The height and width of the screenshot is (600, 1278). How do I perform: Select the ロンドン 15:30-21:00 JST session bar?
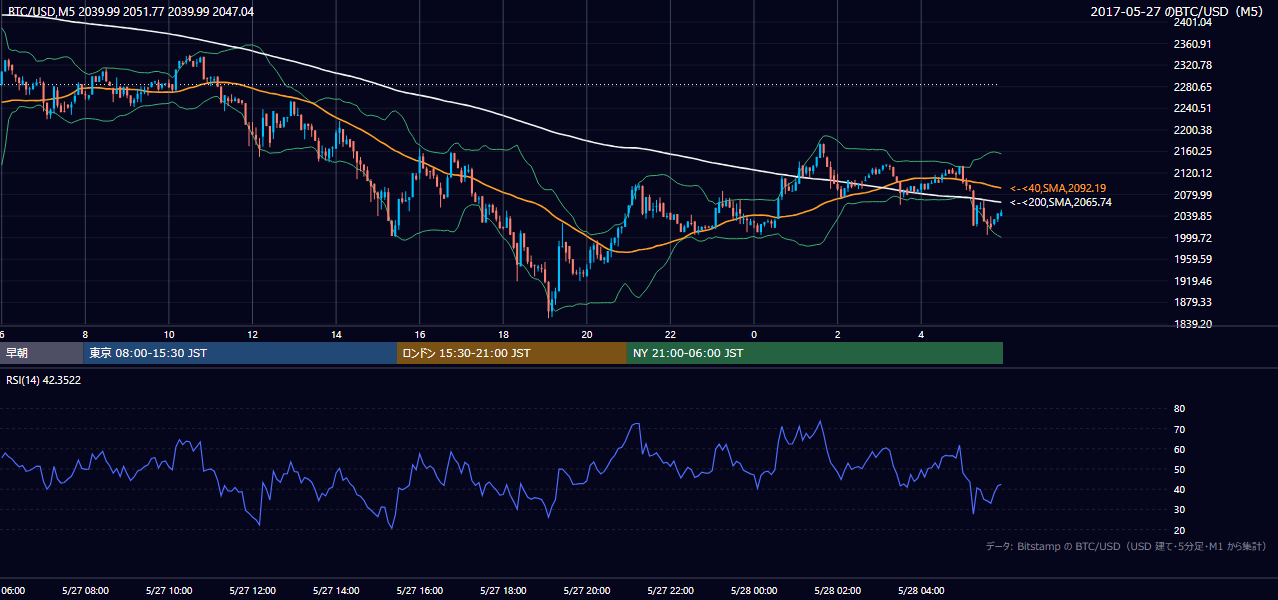[512, 353]
